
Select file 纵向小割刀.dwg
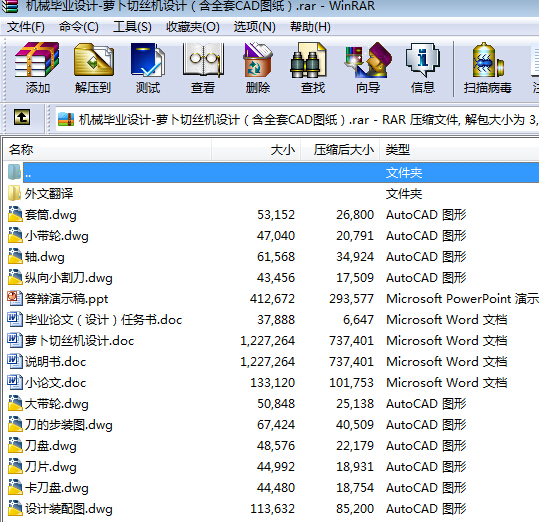point(68,278)
